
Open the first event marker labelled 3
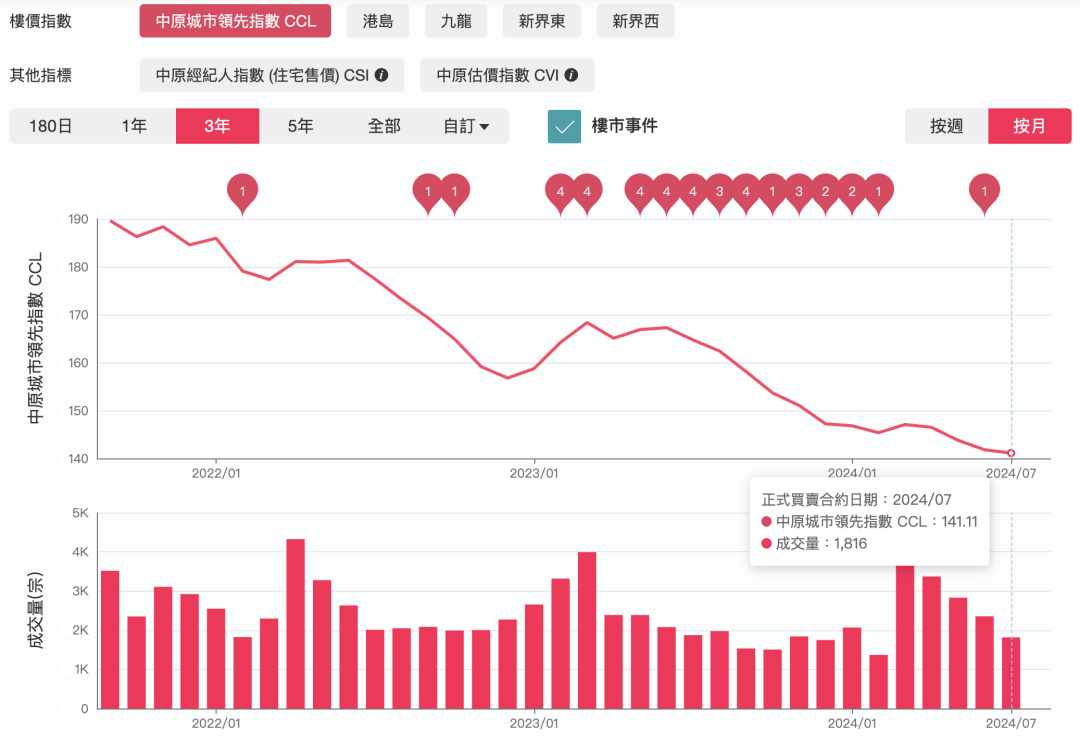tap(720, 193)
